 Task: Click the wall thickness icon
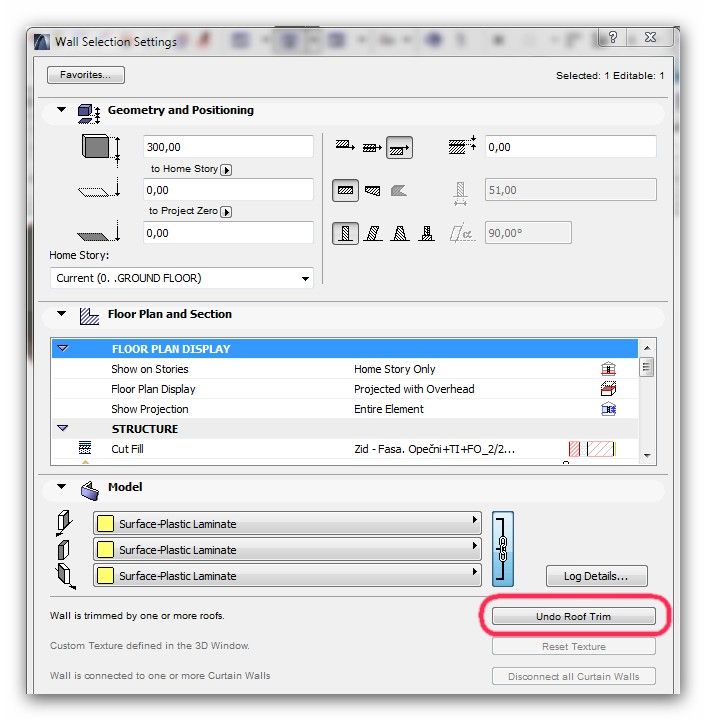[x=460, y=193]
